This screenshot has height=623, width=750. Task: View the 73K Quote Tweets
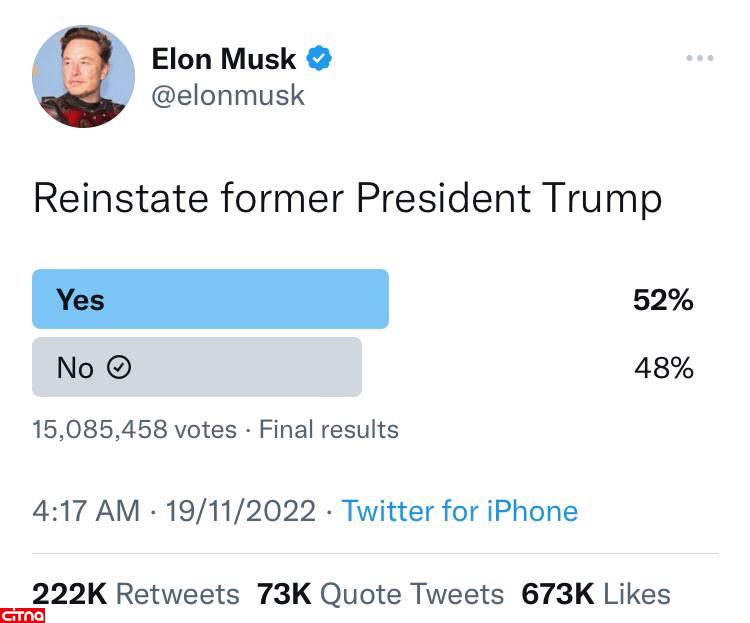[x=380, y=594]
